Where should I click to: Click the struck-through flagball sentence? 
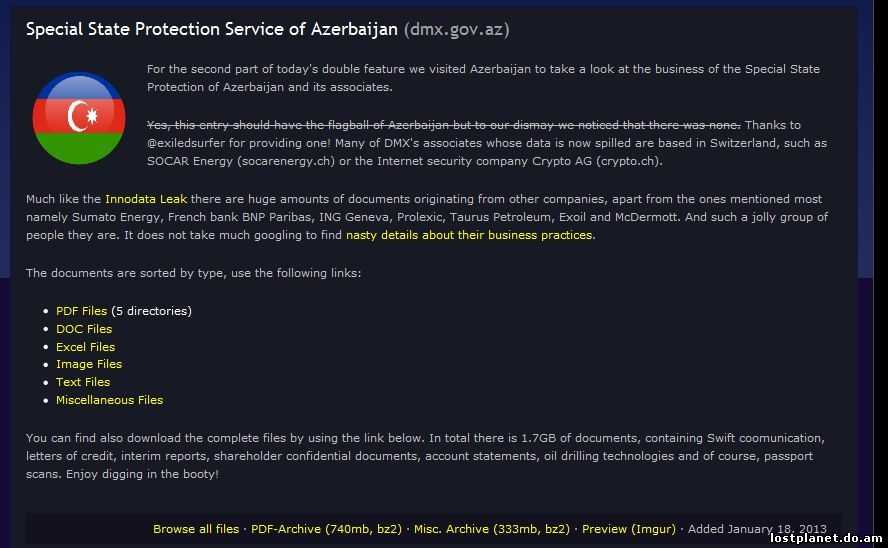pyautogui.click(x=443, y=125)
